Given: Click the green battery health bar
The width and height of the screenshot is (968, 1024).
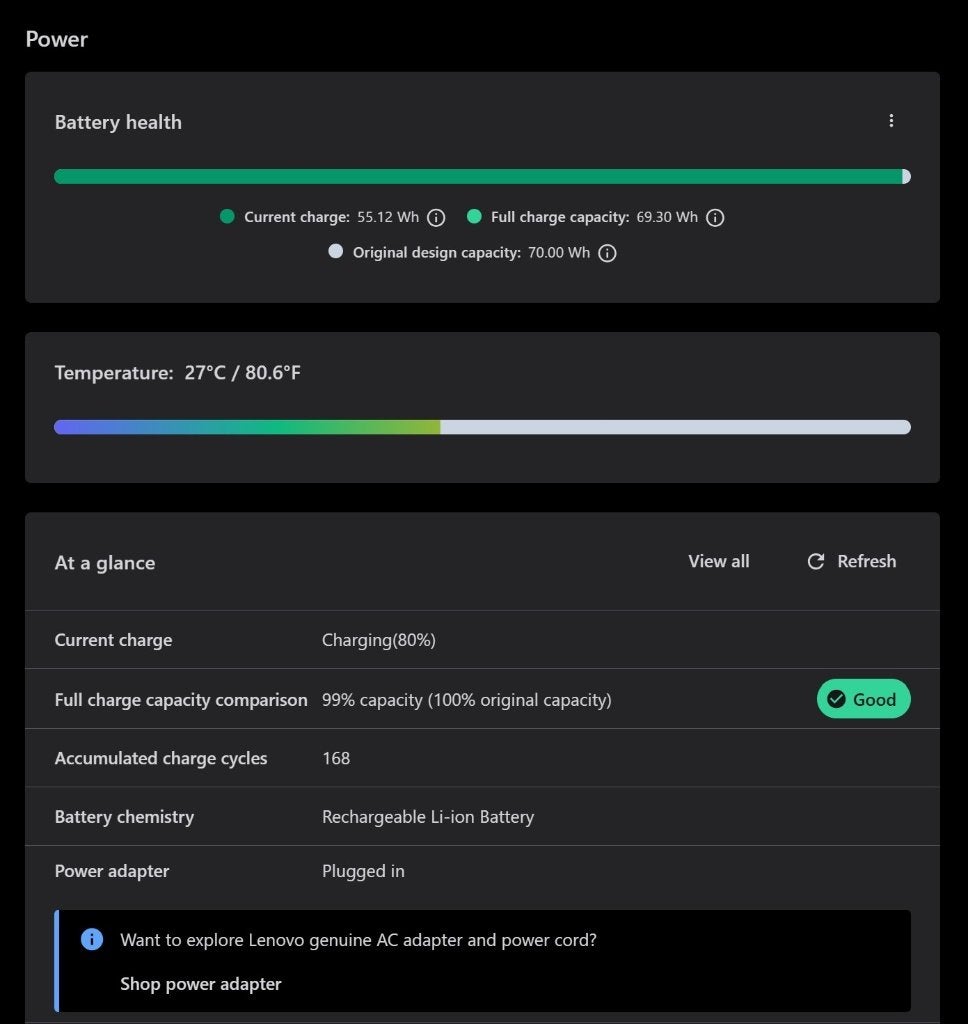Looking at the screenshot, I should point(482,176).
